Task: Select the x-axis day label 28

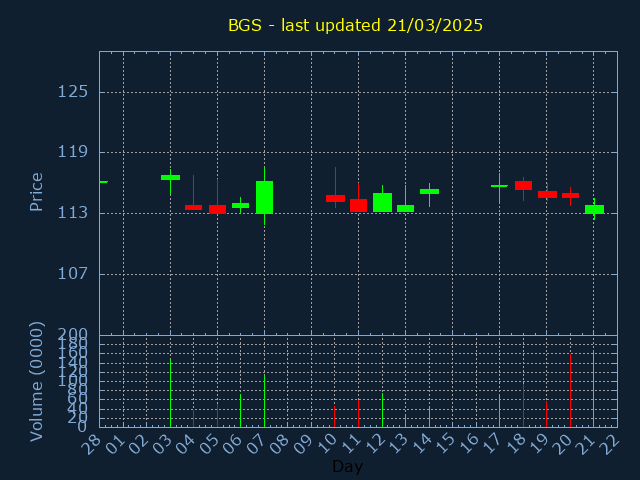Action: click(91, 444)
